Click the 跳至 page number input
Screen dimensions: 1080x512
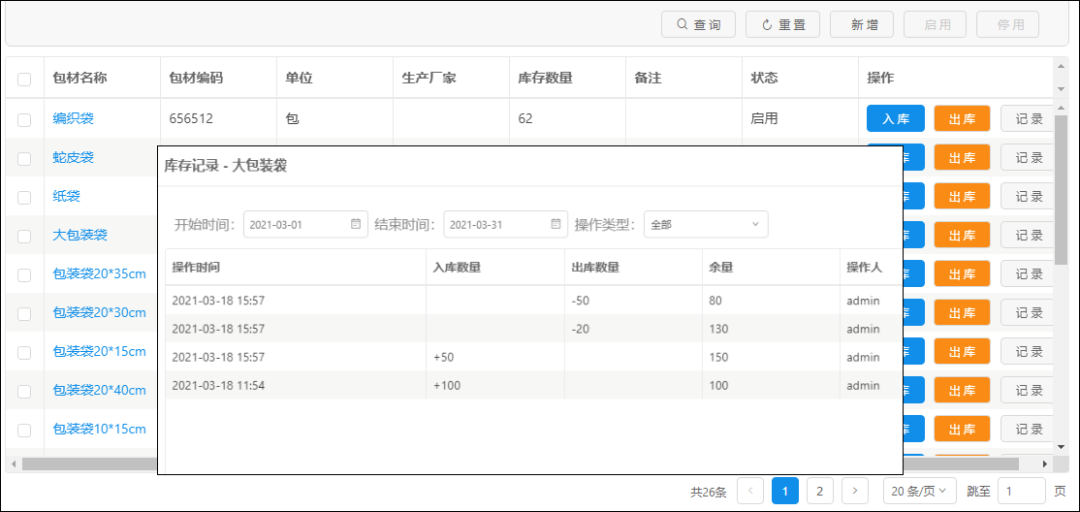click(x=1021, y=491)
